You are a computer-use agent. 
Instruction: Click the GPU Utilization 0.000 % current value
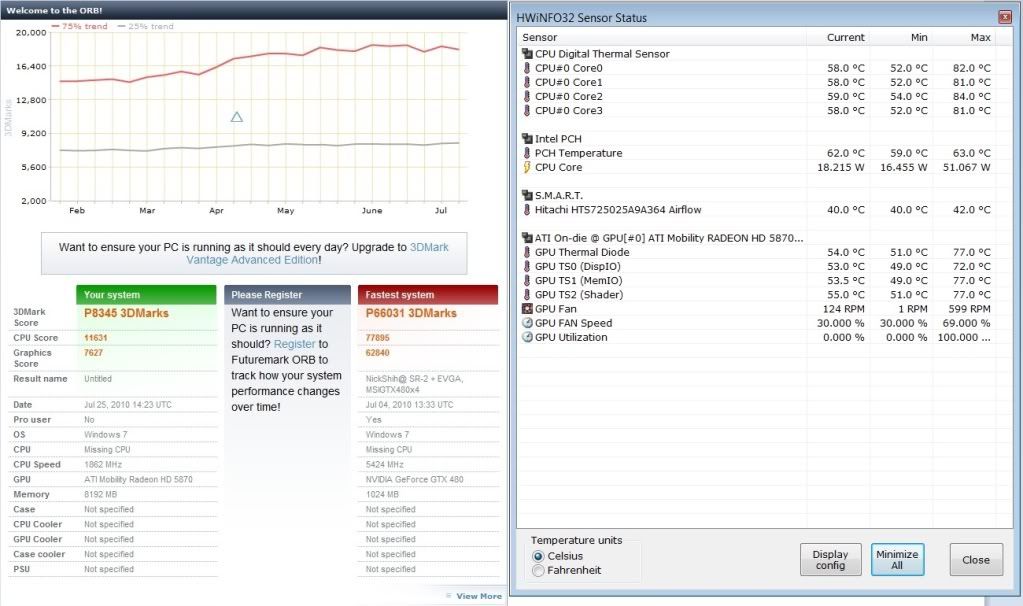(x=844, y=337)
